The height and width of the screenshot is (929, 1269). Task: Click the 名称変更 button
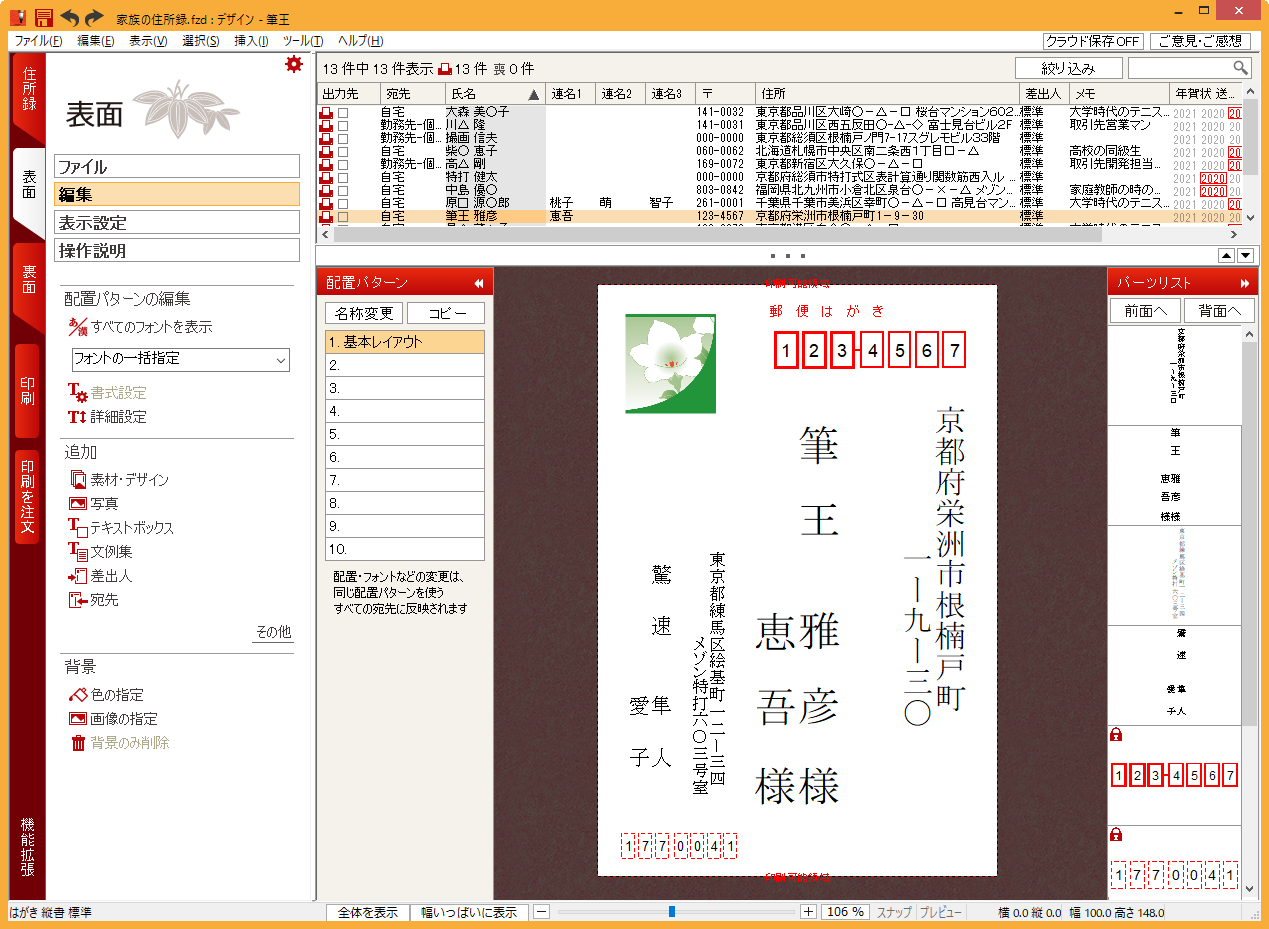tap(364, 313)
